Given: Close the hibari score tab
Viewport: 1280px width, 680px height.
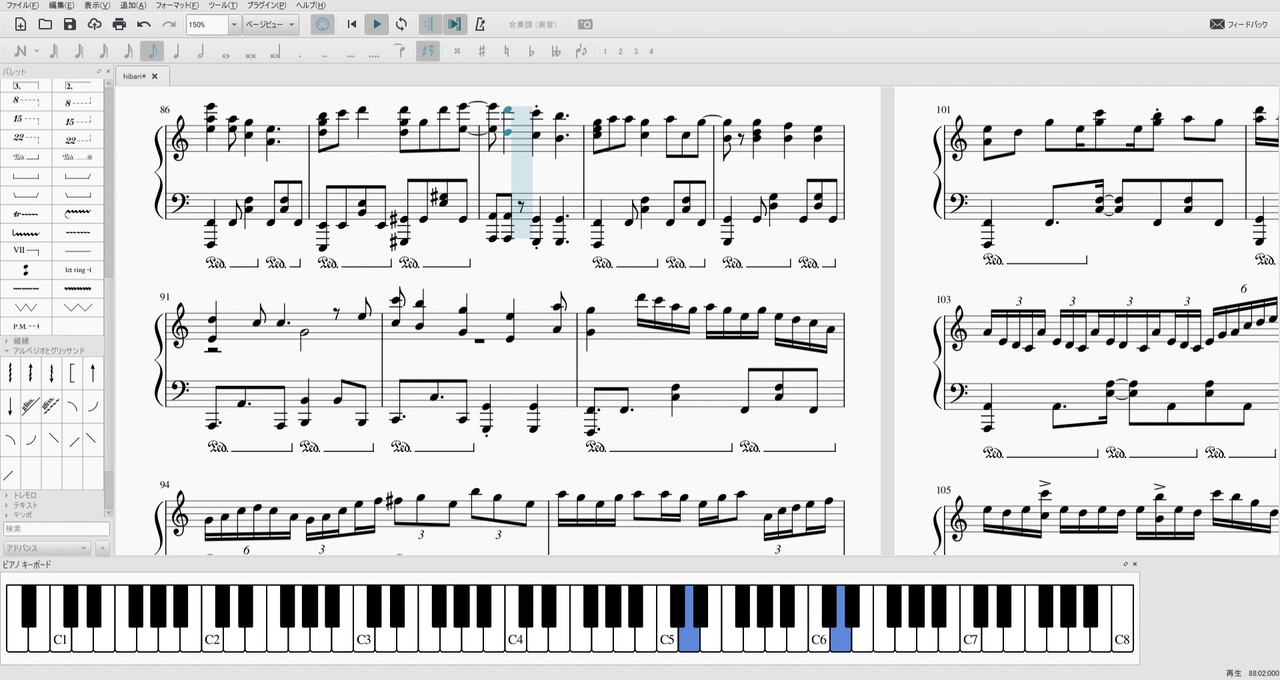Looking at the screenshot, I should (155, 76).
